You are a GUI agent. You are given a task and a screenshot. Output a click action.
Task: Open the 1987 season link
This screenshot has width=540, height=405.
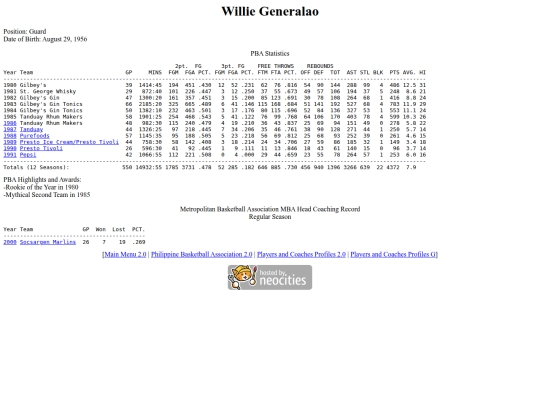tap(10, 129)
